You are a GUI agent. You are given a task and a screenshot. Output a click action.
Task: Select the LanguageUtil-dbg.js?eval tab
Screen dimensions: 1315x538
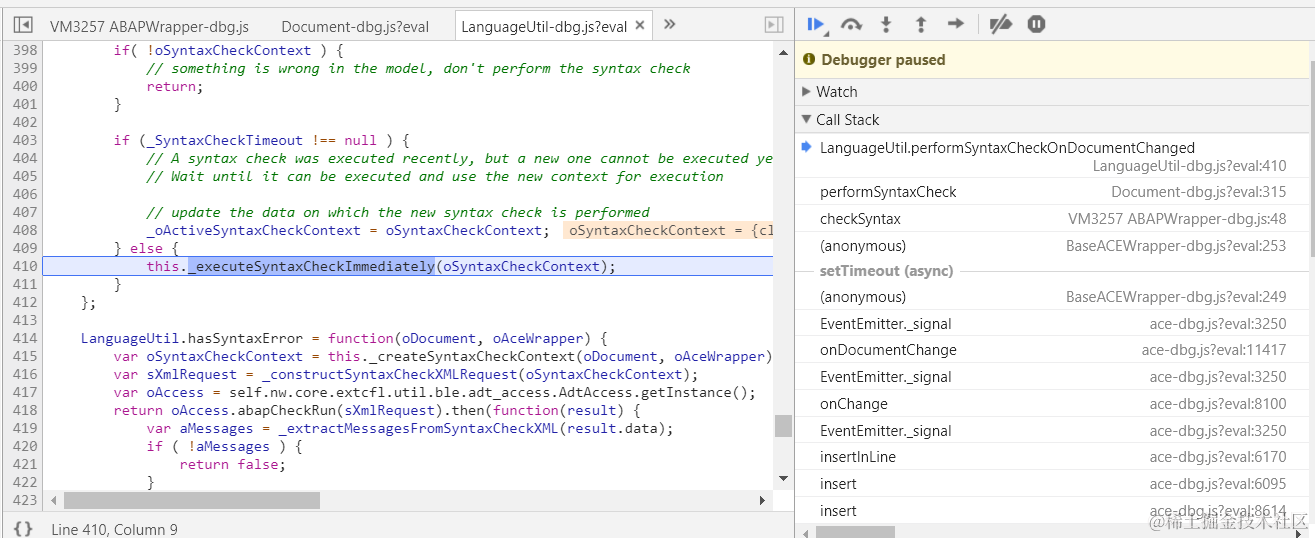544,26
